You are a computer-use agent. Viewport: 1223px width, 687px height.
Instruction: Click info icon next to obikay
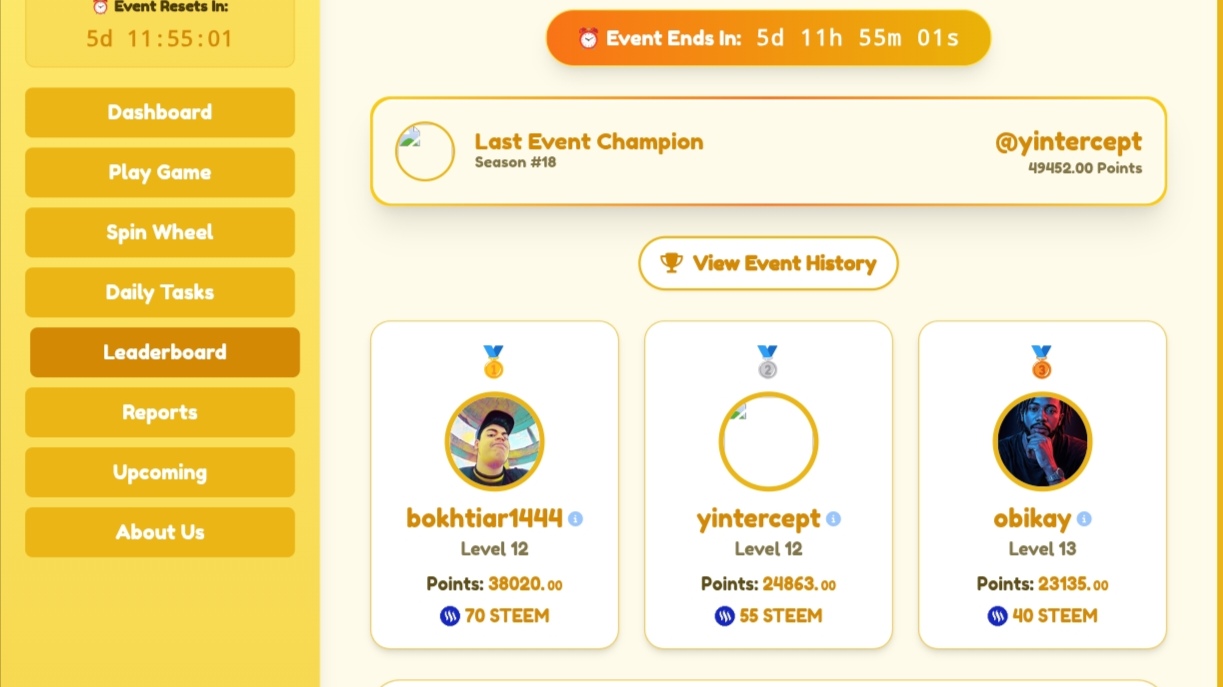pyautogui.click(x=1084, y=519)
